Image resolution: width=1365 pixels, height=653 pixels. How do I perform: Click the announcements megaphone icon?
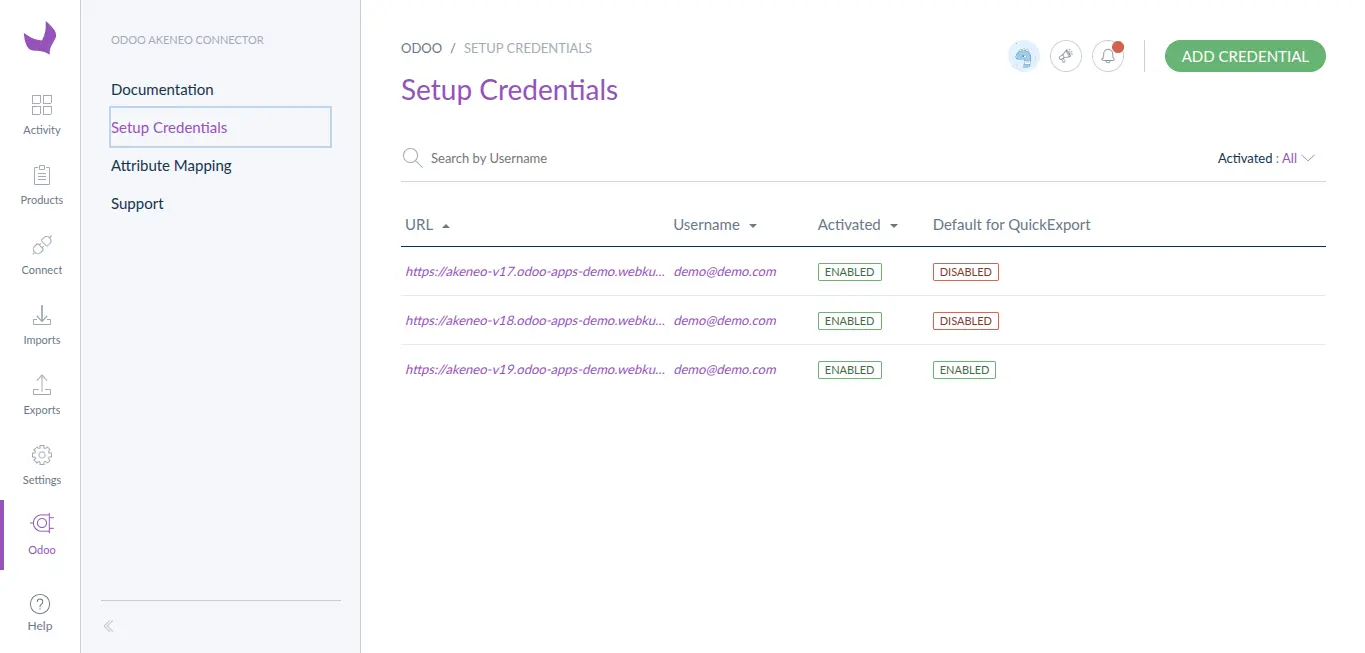[x=1065, y=56]
